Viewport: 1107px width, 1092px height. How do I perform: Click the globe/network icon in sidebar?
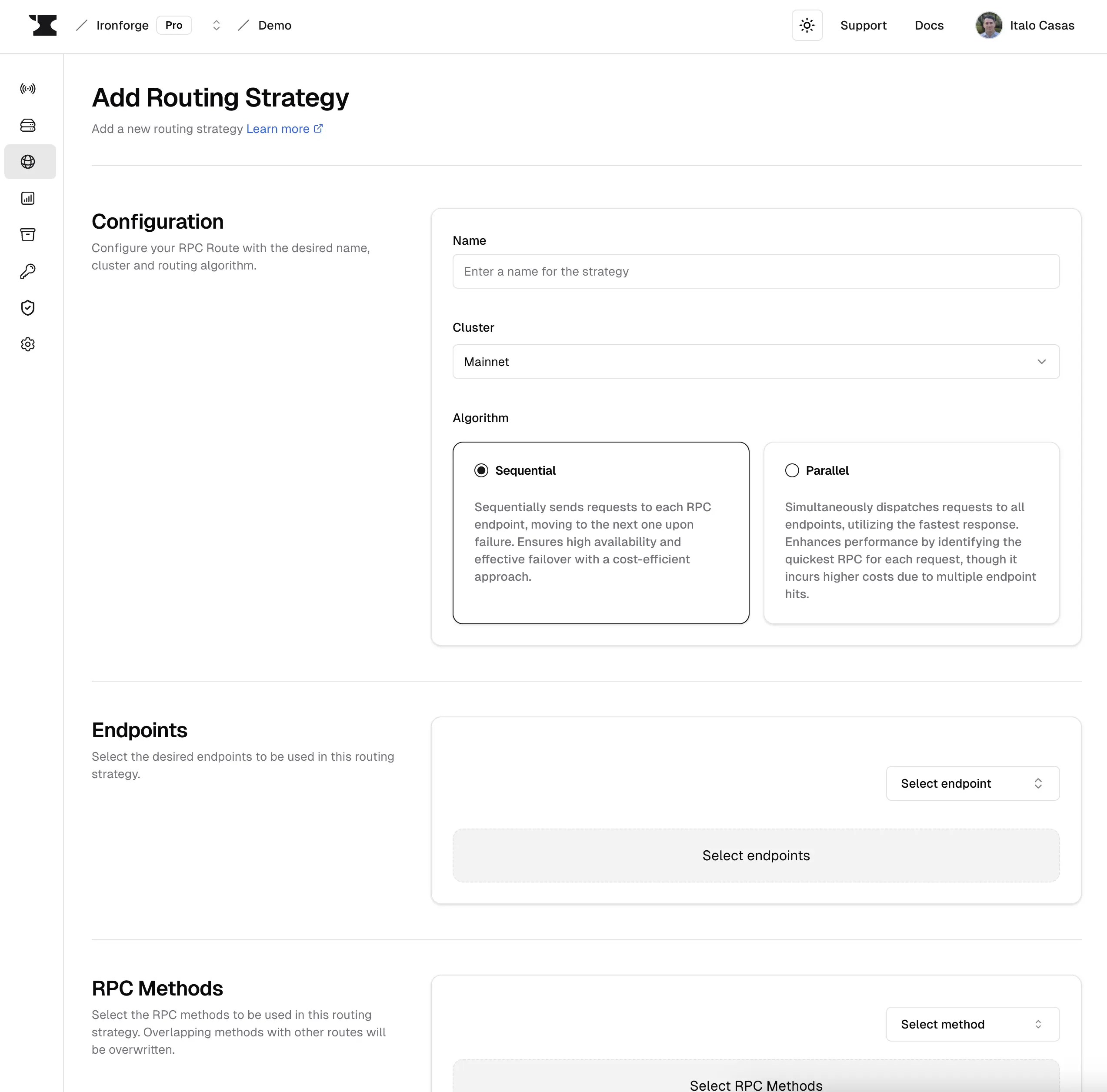click(x=28, y=161)
